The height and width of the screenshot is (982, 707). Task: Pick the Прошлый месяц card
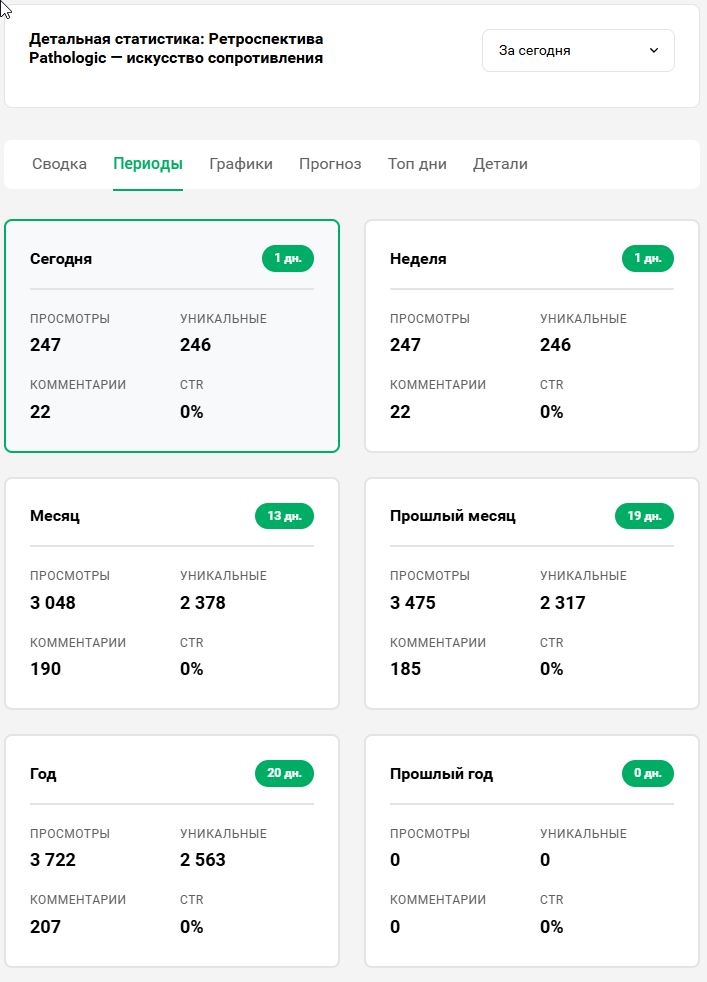tap(531, 593)
